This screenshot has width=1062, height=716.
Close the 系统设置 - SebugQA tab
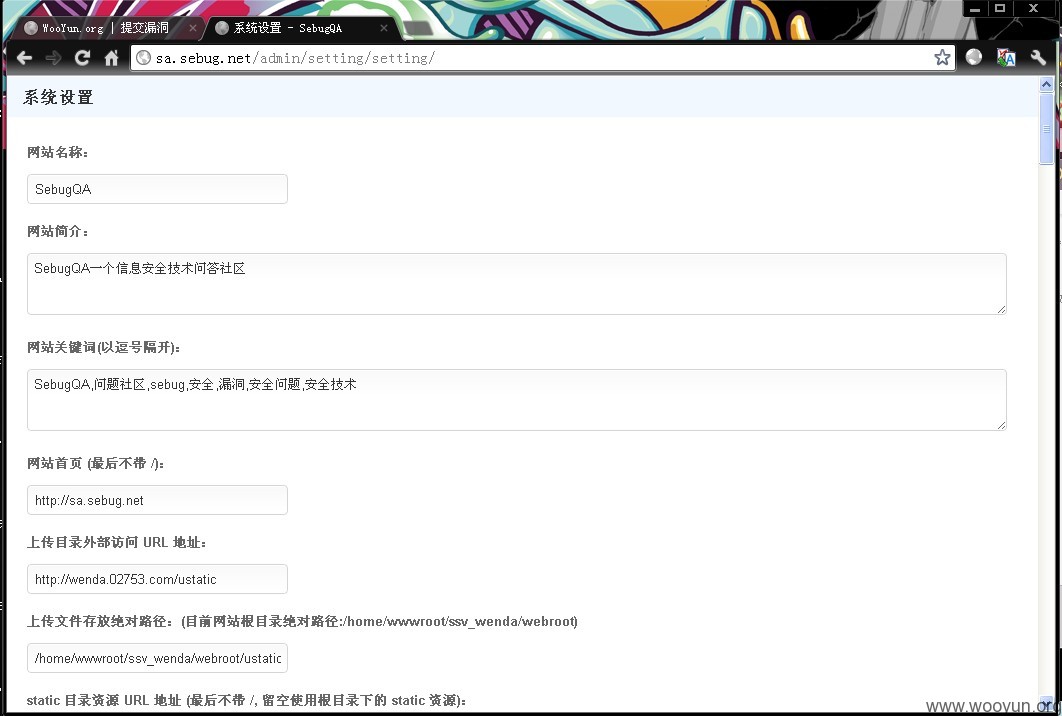(x=384, y=28)
